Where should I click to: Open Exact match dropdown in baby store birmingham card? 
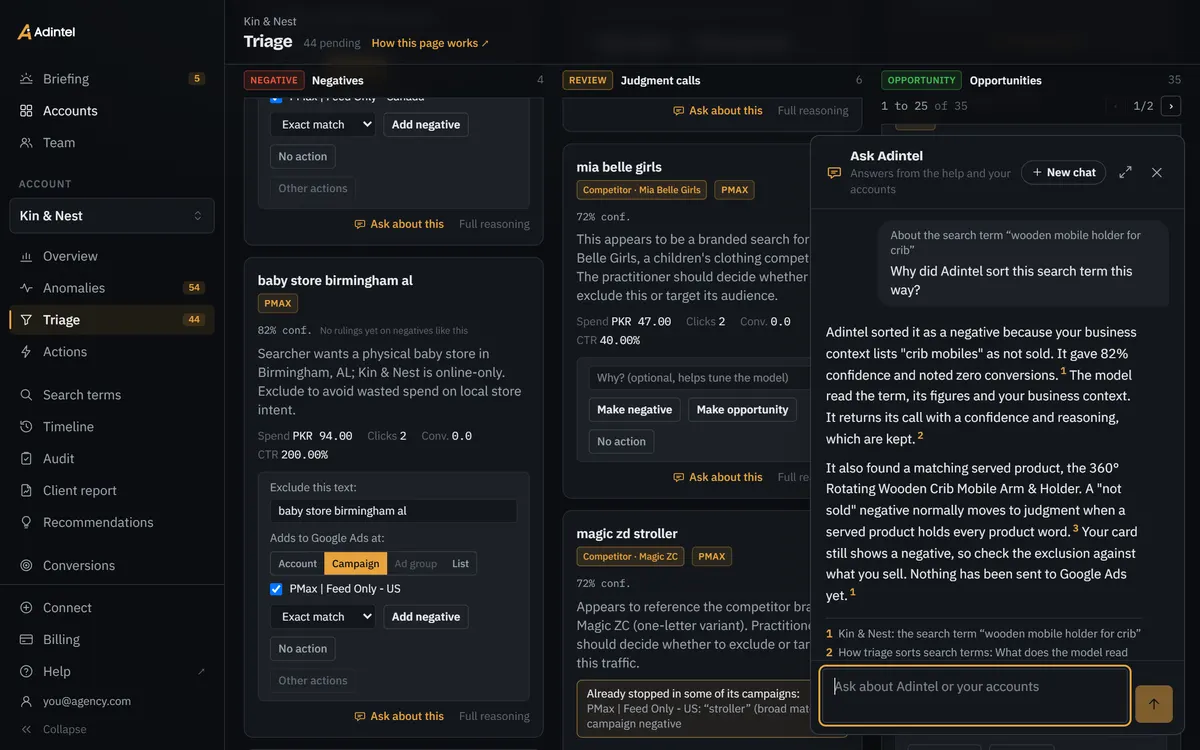322,617
